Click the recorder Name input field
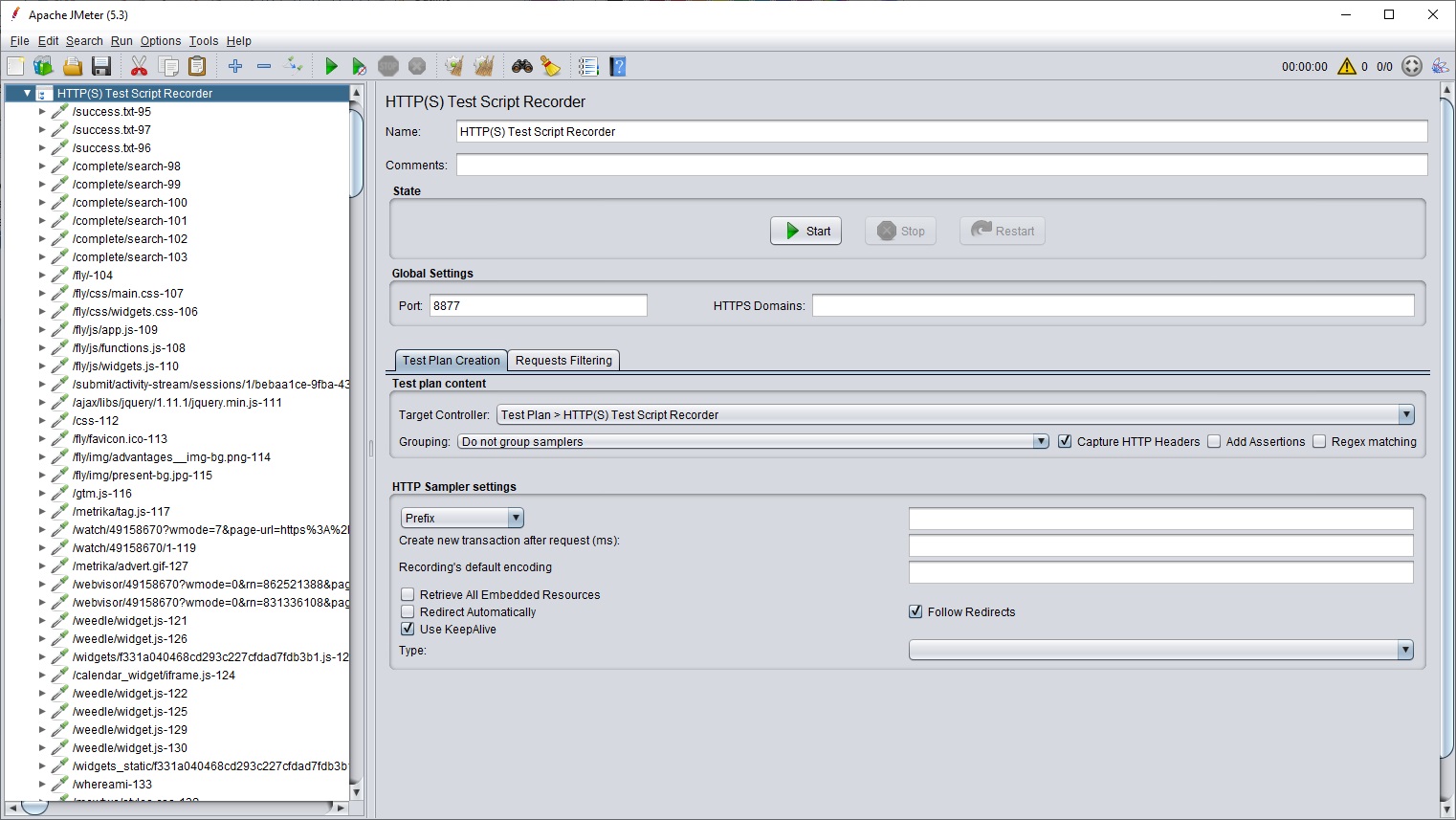 pyautogui.click(x=942, y=131)
